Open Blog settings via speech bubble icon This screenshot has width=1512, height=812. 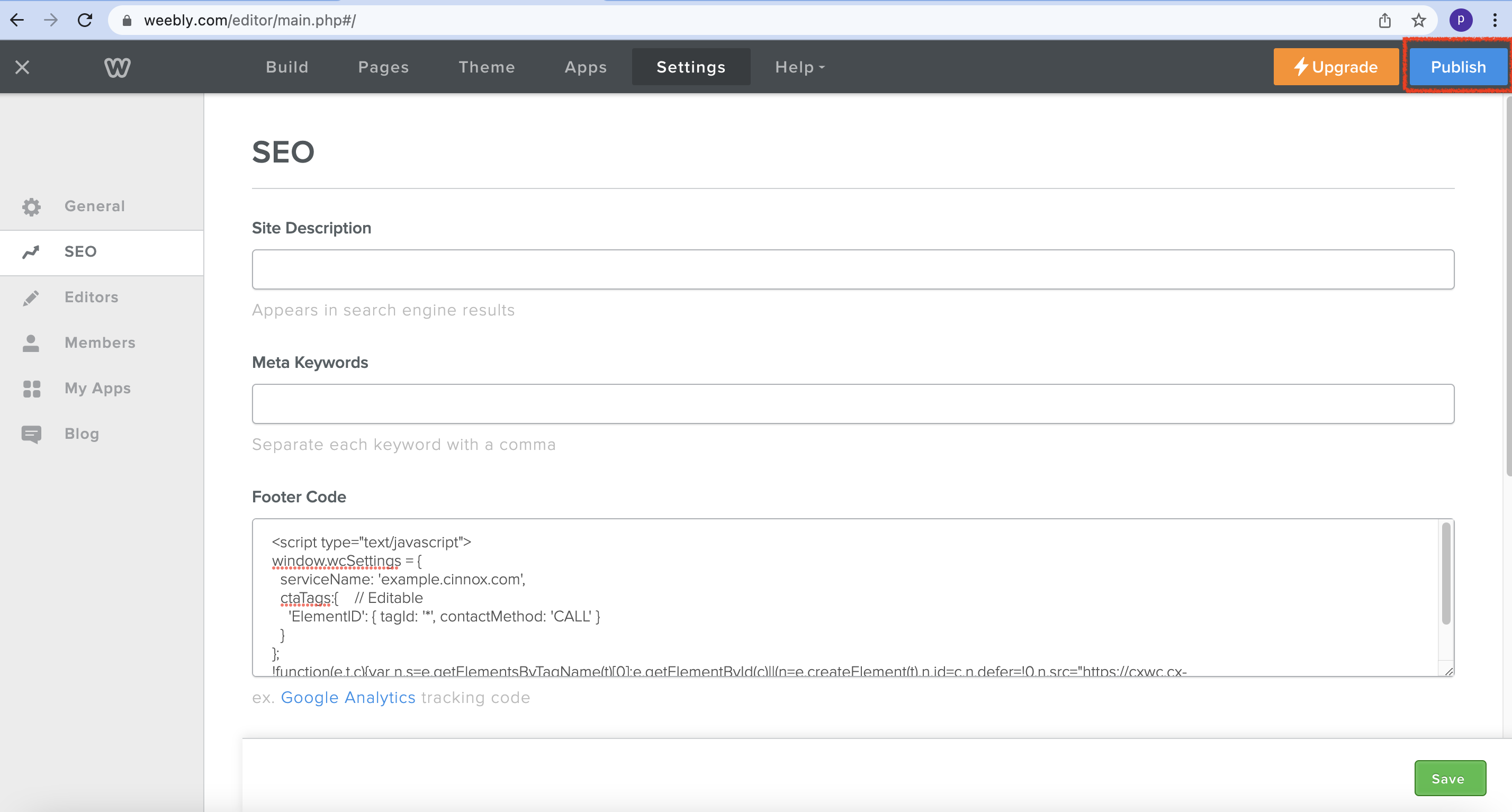[x=31, y=434]
